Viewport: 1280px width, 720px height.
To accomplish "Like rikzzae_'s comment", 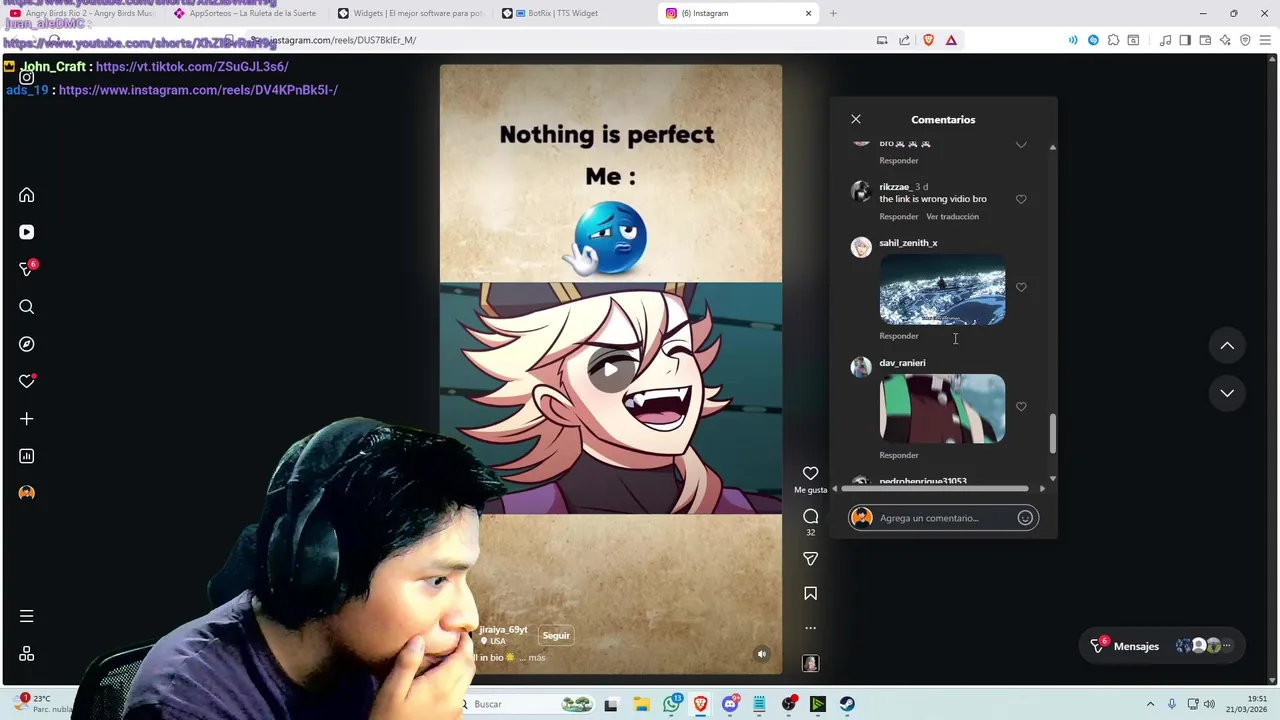I will coord(1021,199).
